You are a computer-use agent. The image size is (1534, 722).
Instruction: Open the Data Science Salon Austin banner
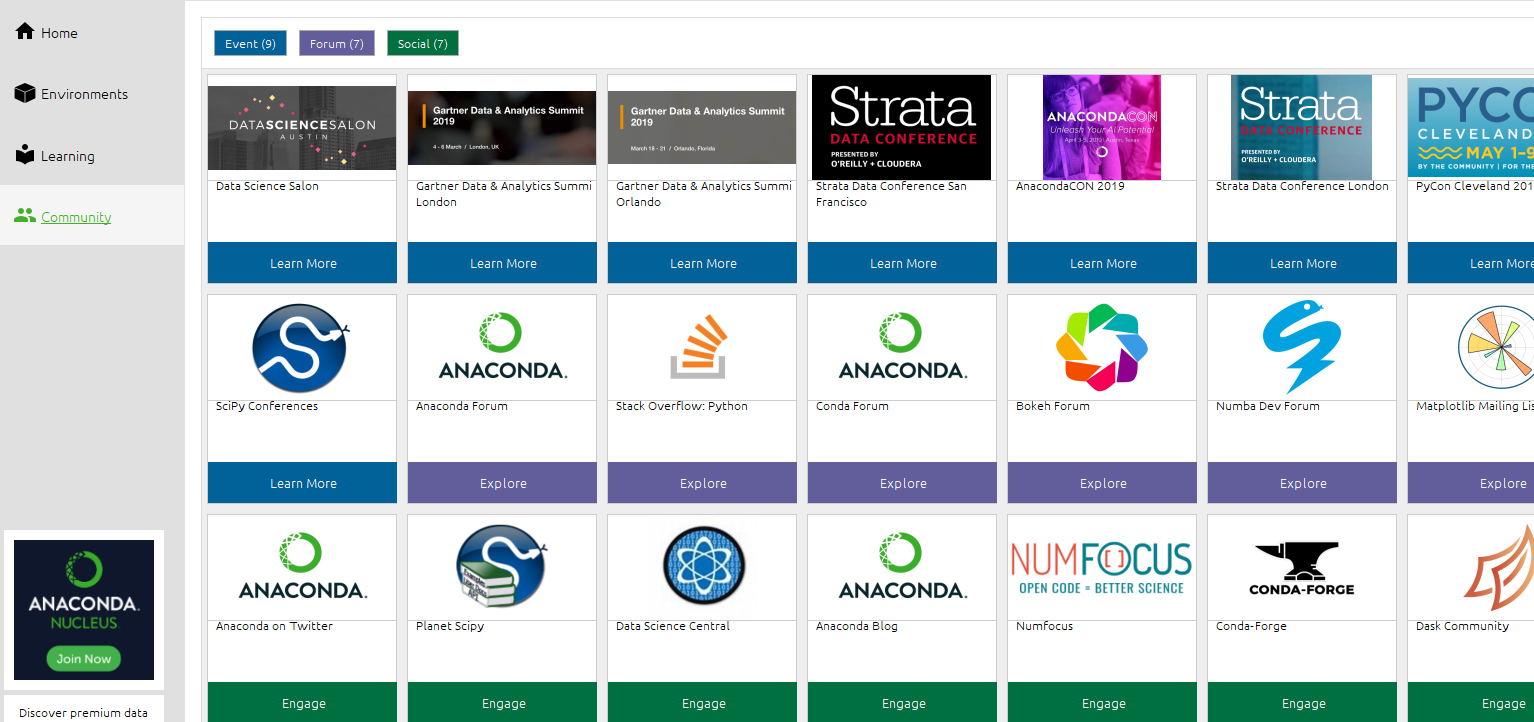[302, 128]
